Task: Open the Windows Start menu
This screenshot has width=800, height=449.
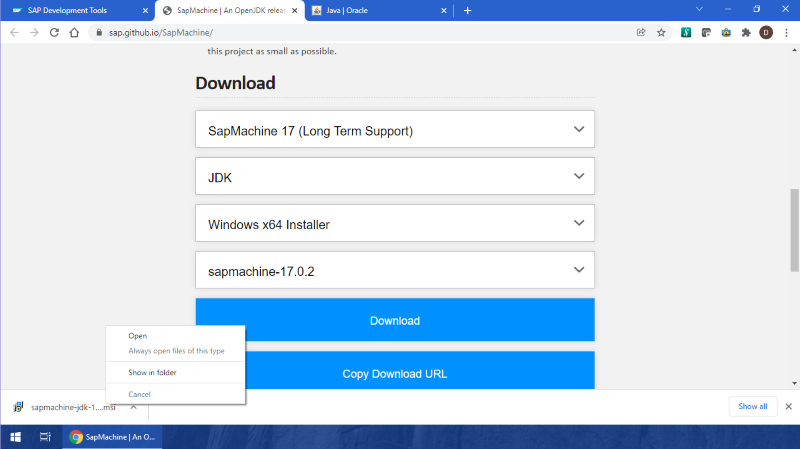Action: (x=15, y=437)
